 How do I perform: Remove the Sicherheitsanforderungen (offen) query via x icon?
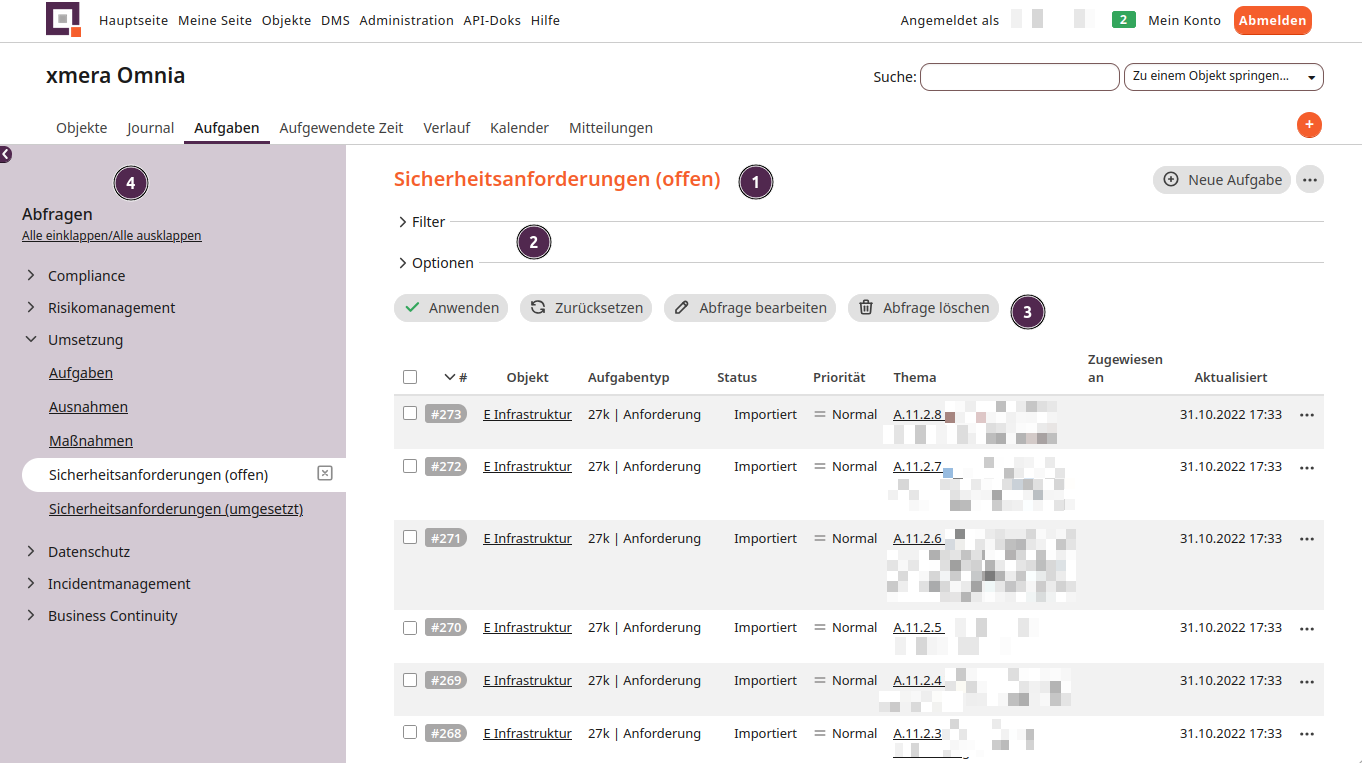[325, 473]
